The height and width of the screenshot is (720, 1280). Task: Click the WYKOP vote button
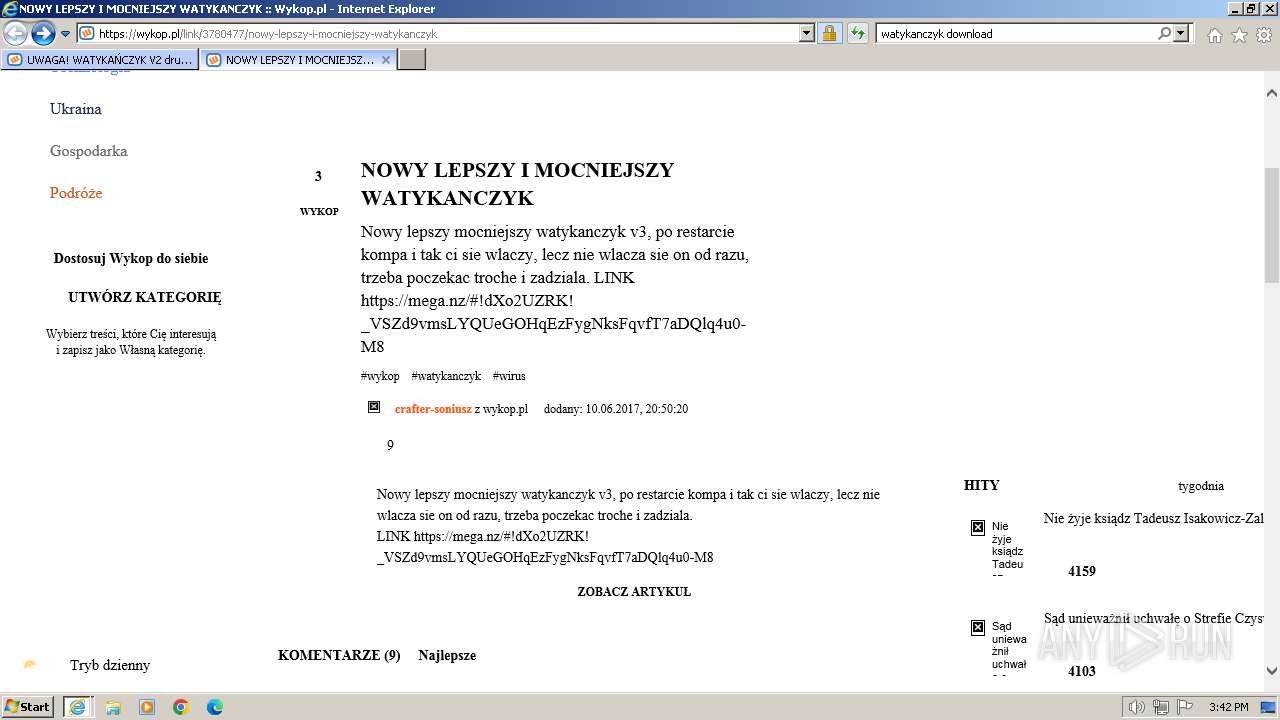click(319, 212)
